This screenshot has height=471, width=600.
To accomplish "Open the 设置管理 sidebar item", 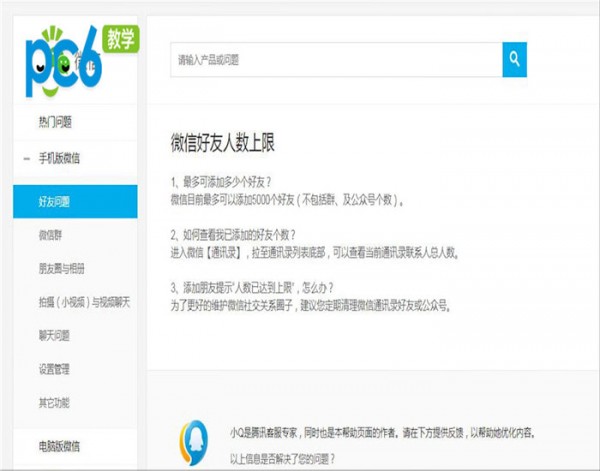I will 54,369.
